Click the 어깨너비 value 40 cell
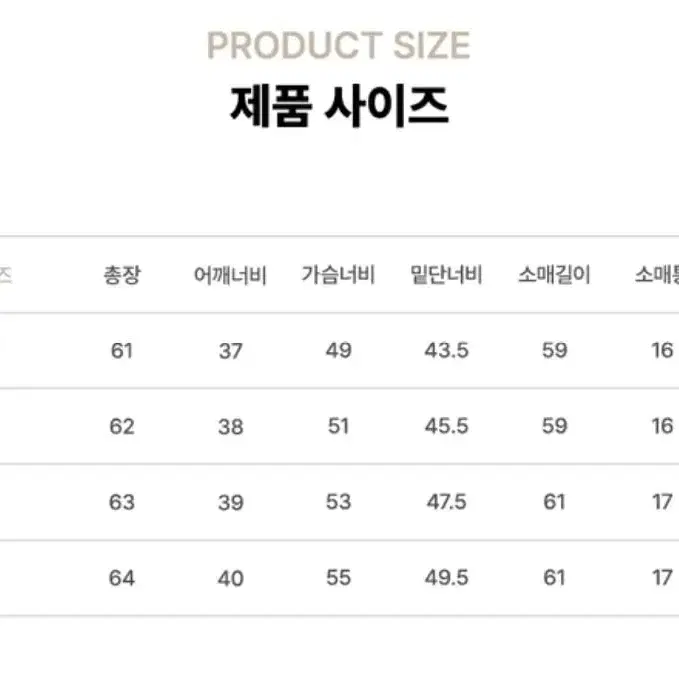Image resolution: width=679 pixels, height=679 pixels. pyautogui.click(x=230, y=579)
